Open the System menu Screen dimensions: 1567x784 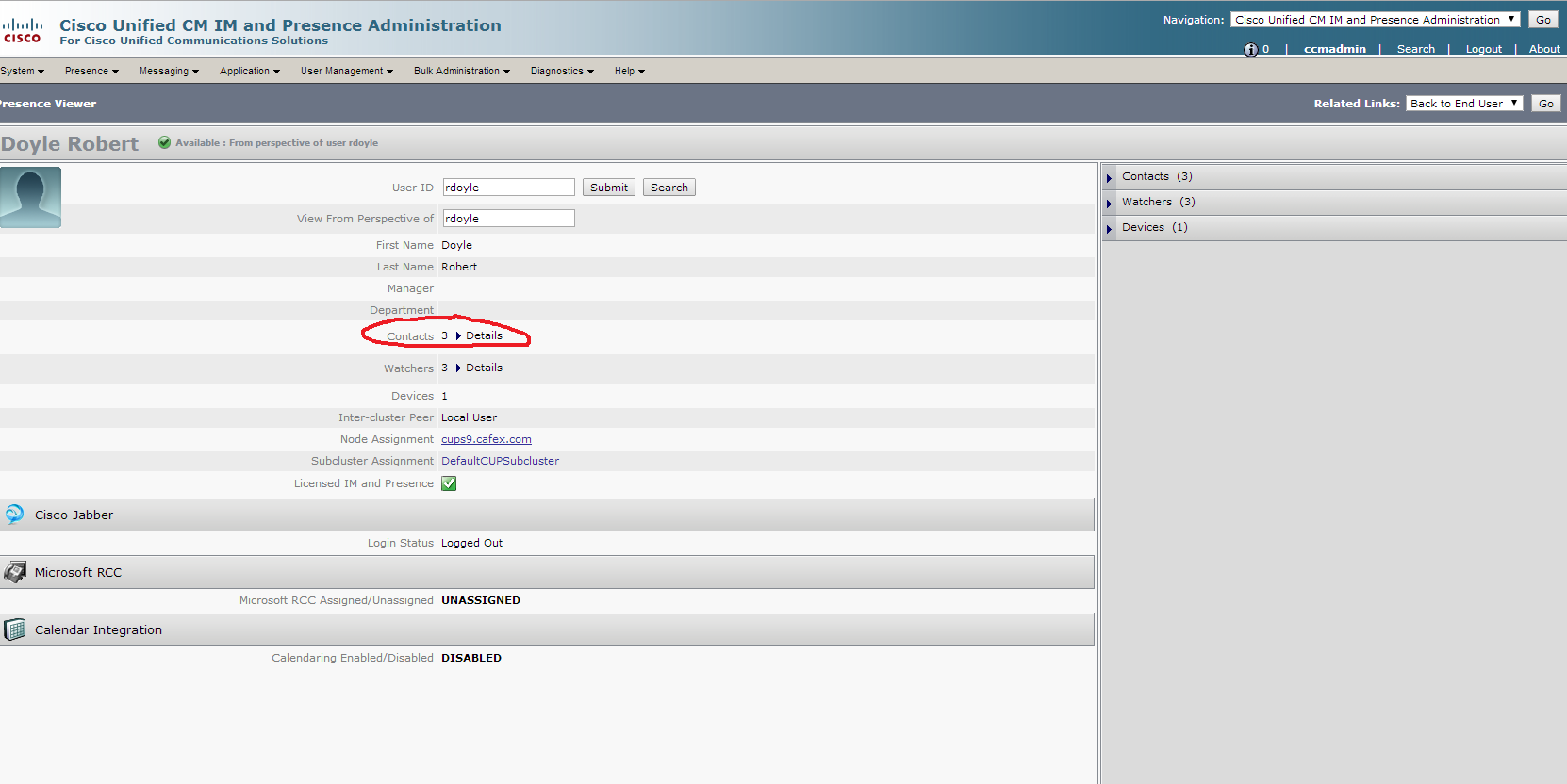click(23, 71)
